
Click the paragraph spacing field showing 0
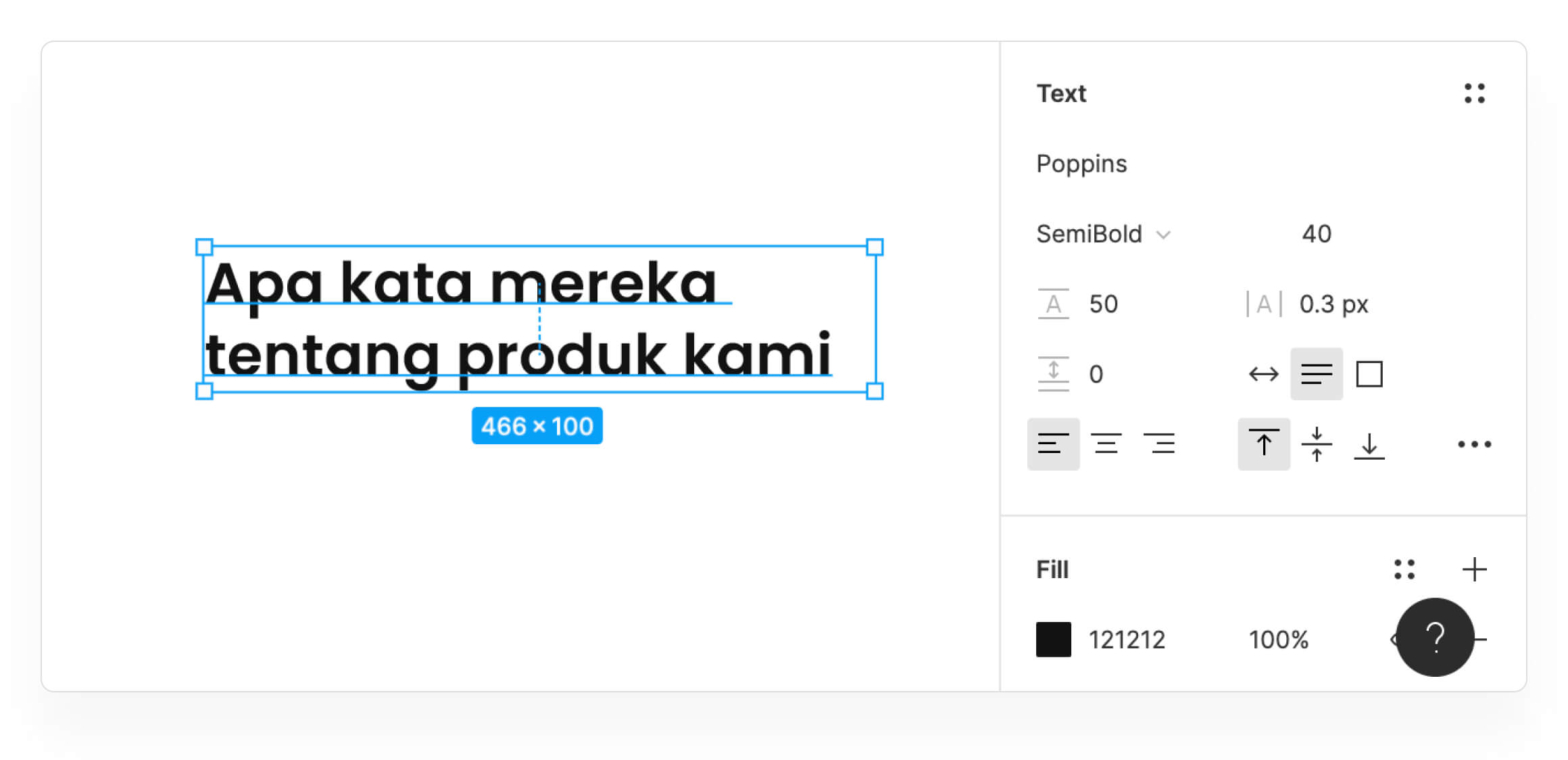pyautogui.click(x=1096, y=374)
